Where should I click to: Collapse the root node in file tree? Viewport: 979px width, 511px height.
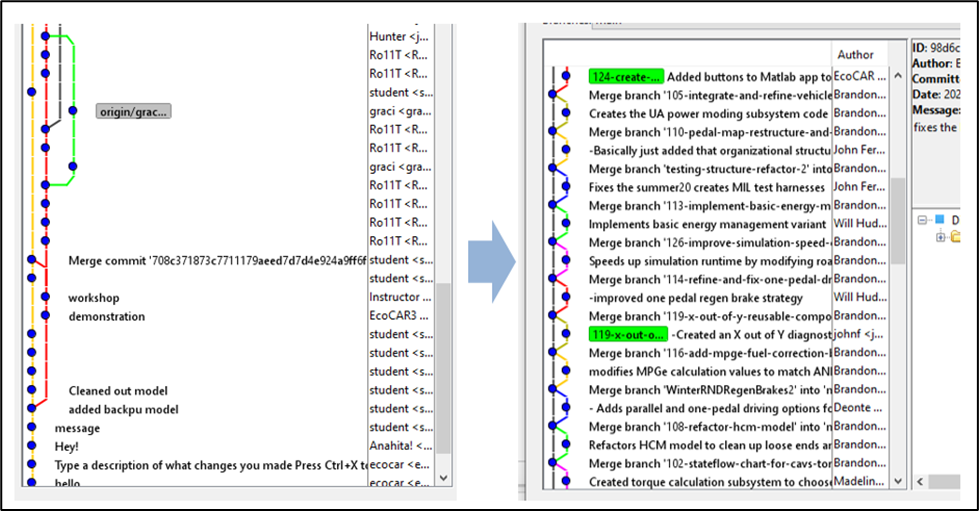(922, 219)
